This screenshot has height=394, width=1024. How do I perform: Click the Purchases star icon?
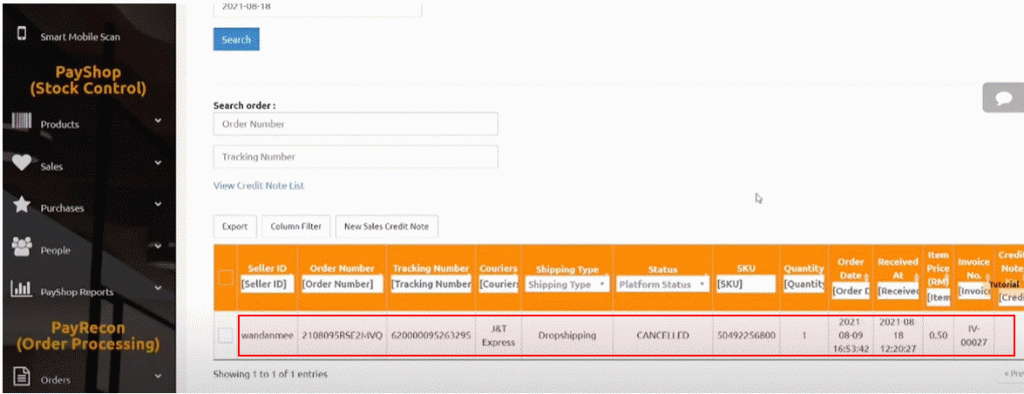22,206
